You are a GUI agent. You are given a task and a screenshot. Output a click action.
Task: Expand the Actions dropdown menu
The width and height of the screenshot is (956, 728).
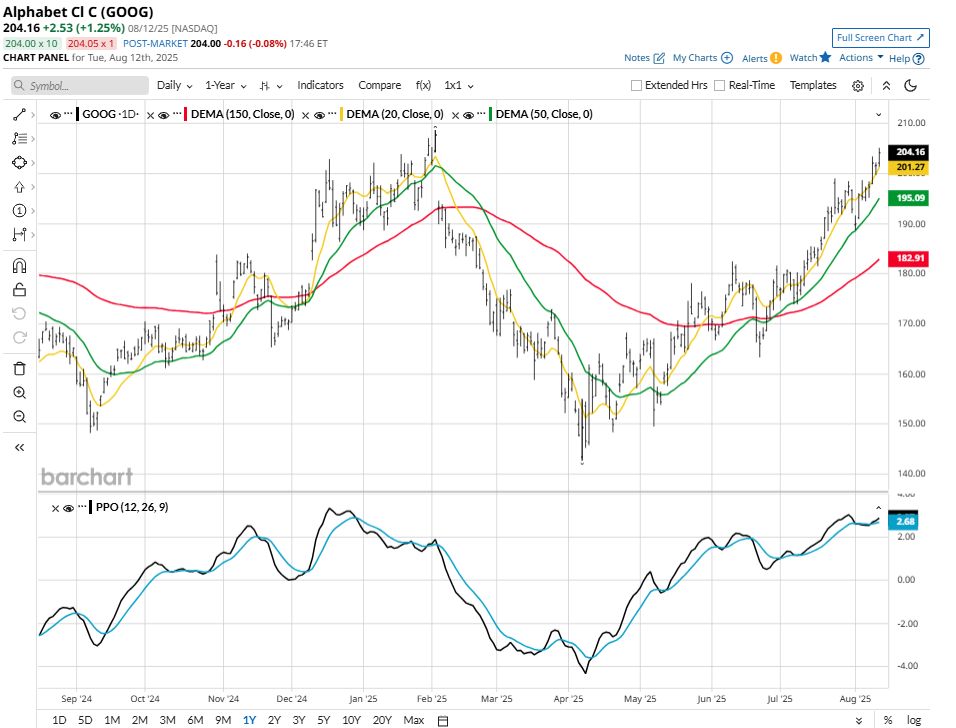861,57
